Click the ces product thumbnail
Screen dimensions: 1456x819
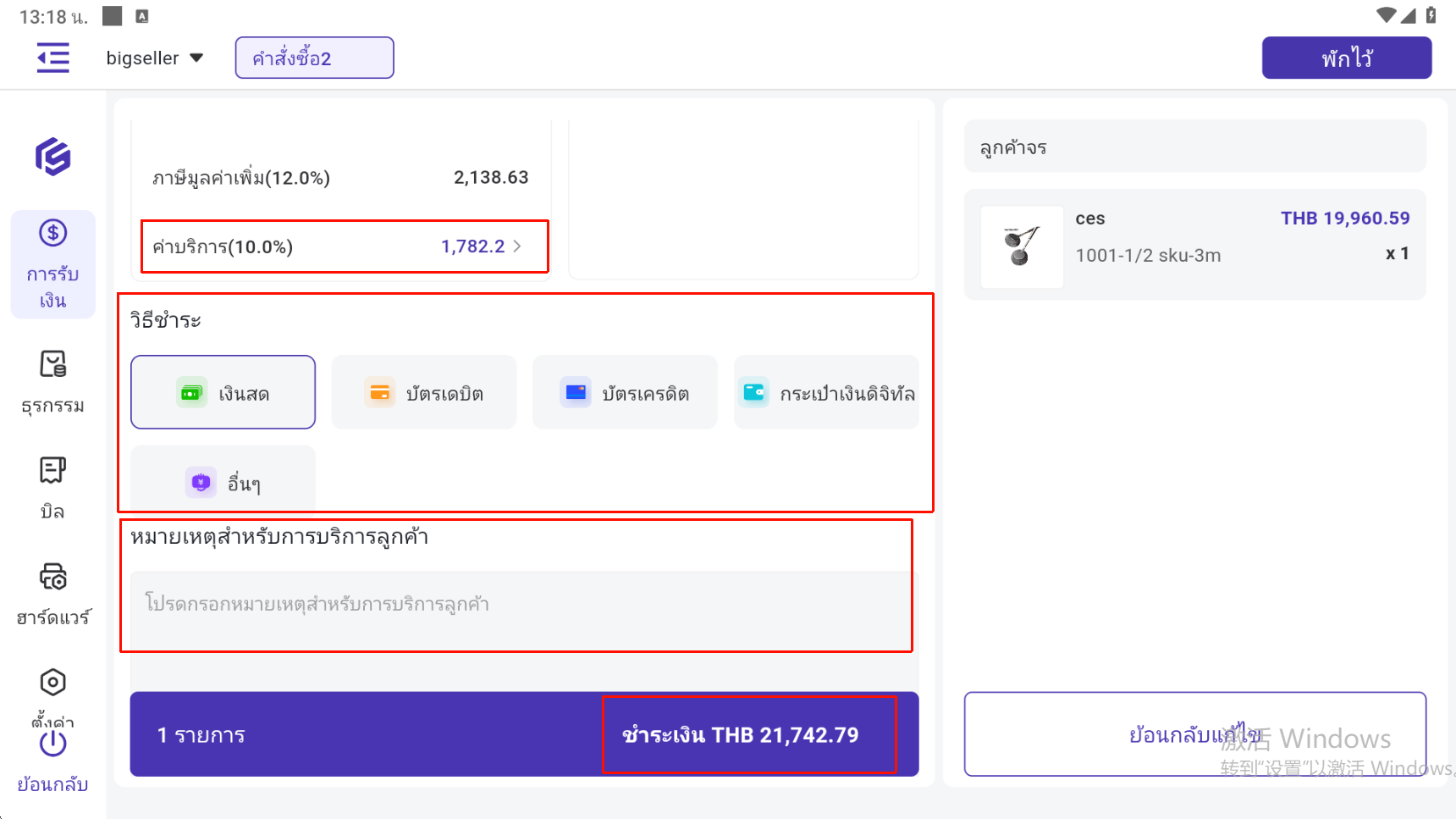(1022, 246)
